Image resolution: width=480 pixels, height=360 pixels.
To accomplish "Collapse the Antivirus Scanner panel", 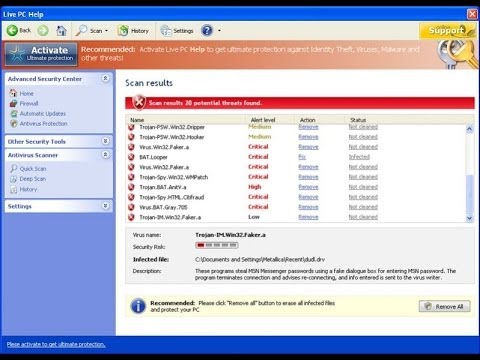I will [x=105, y=155].
